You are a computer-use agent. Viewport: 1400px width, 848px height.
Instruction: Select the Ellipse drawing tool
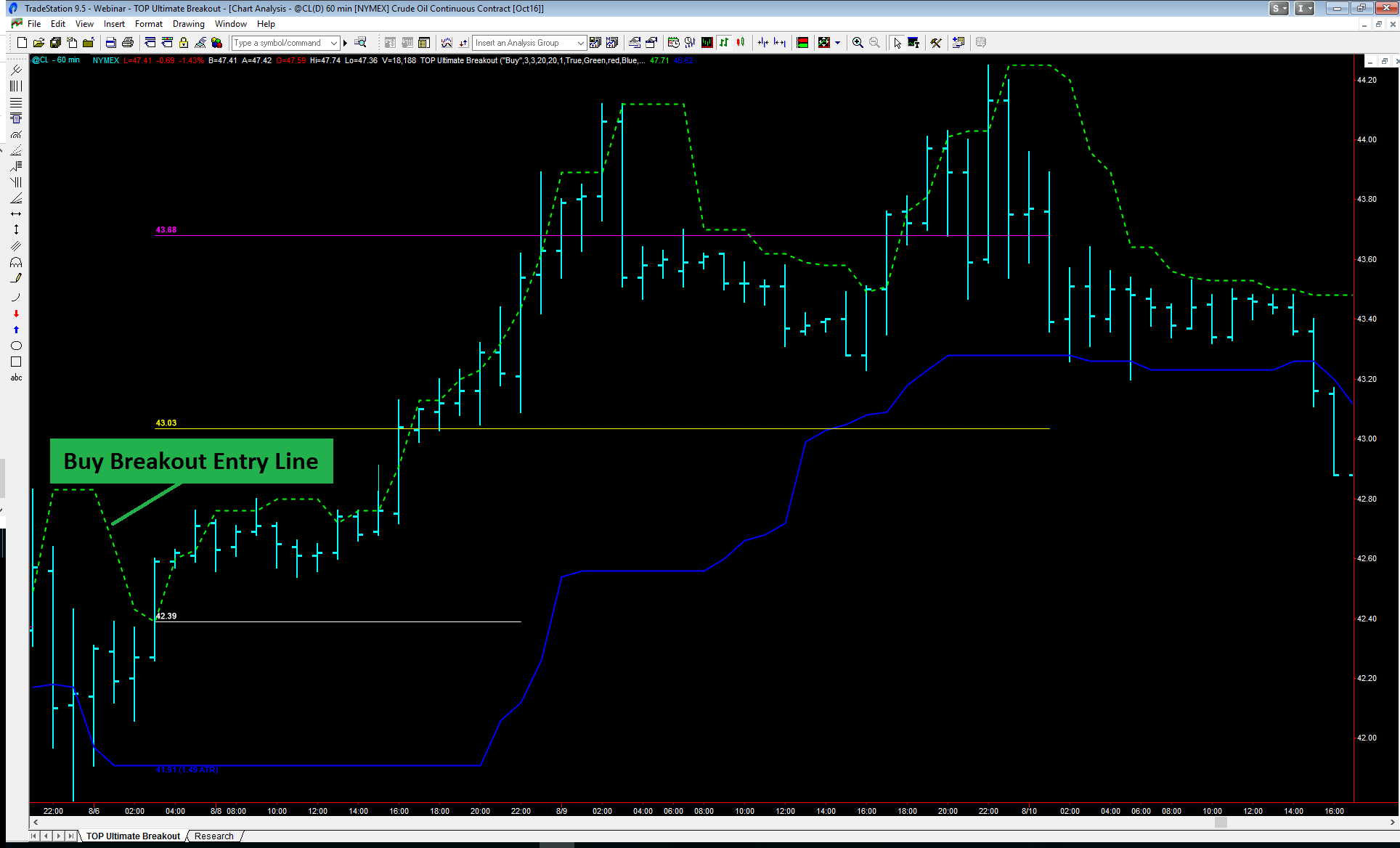16,346
